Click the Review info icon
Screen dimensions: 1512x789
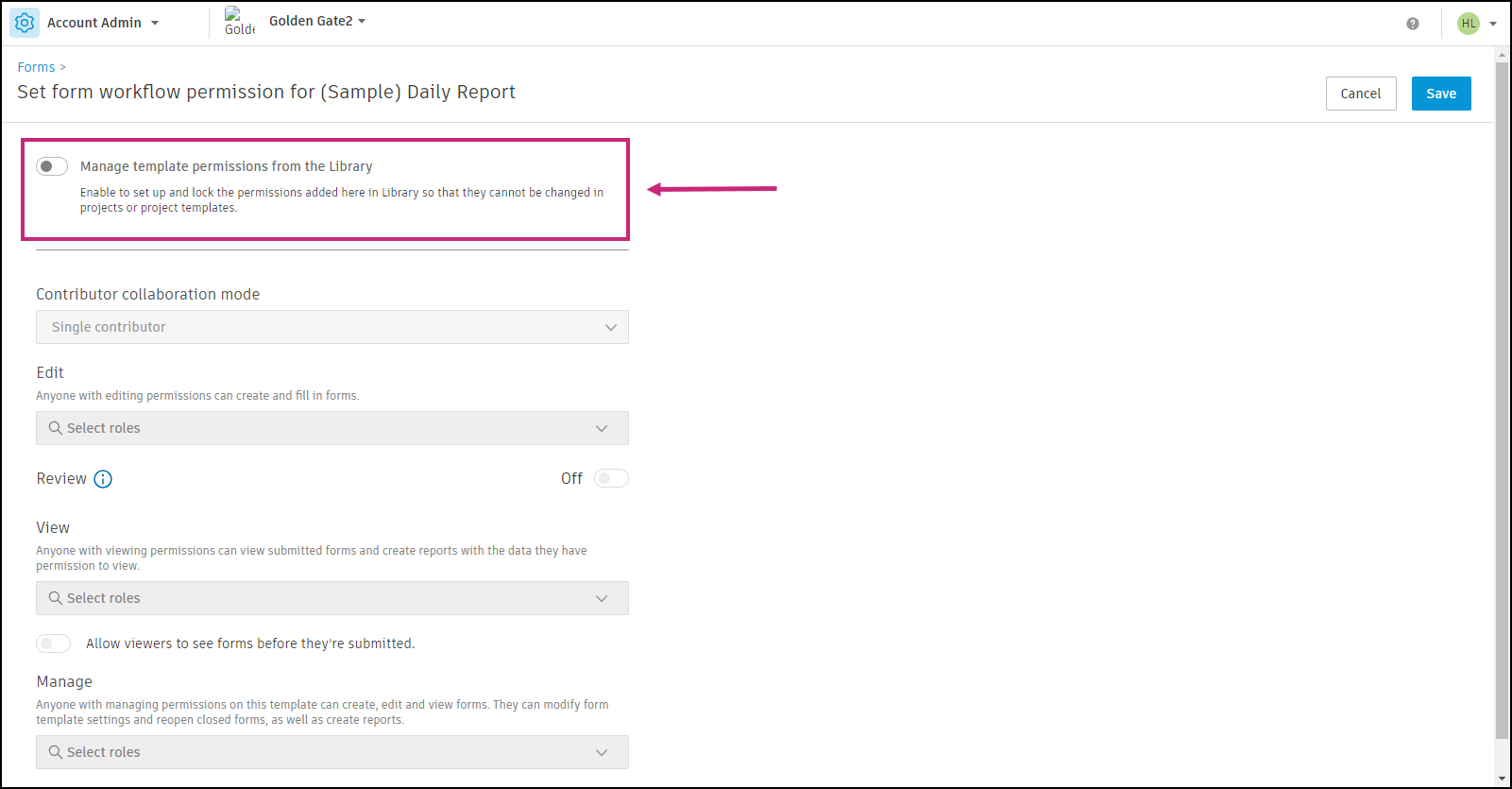103,479
